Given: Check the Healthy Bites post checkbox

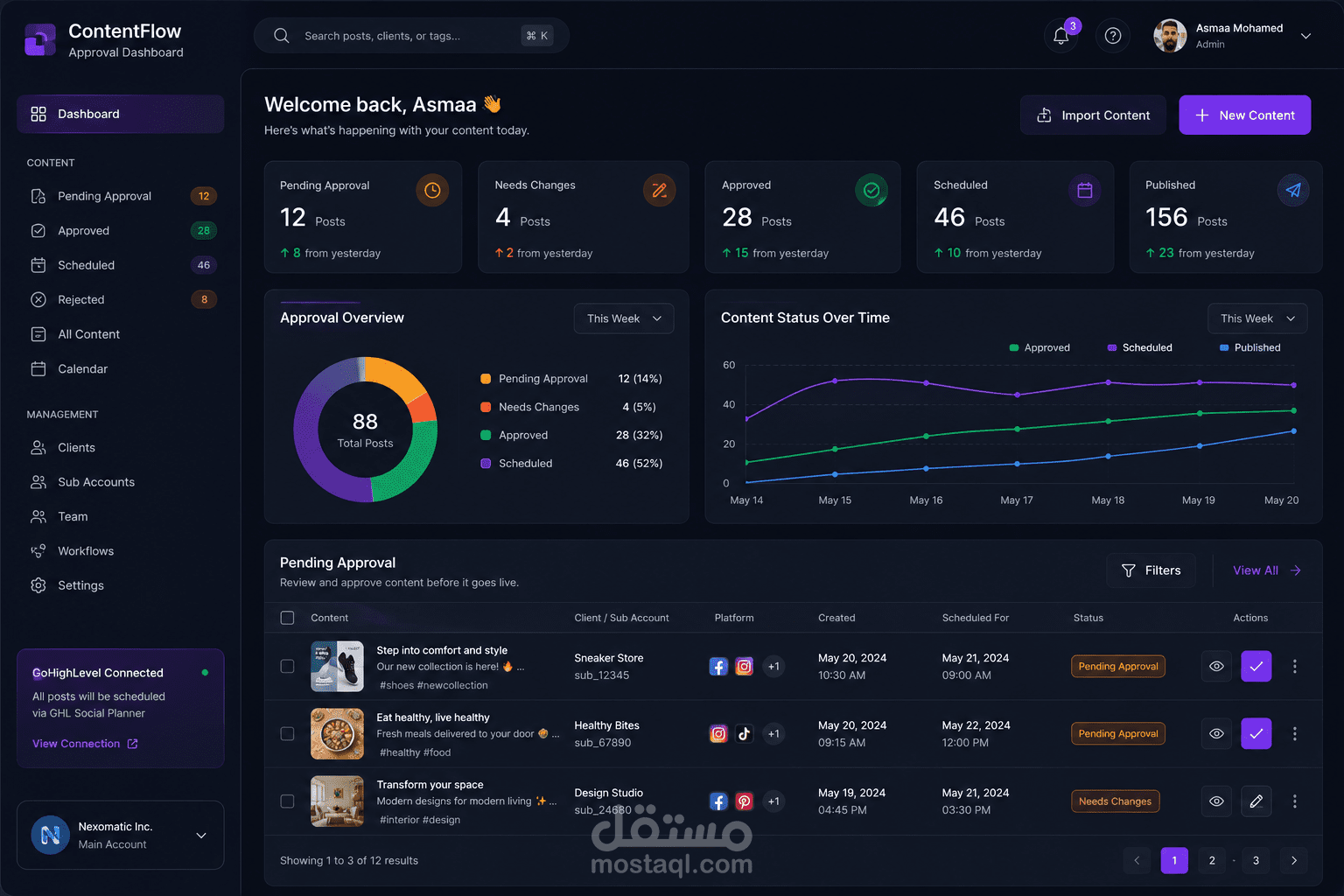Looking at the screenshot, I should point(287,733).
